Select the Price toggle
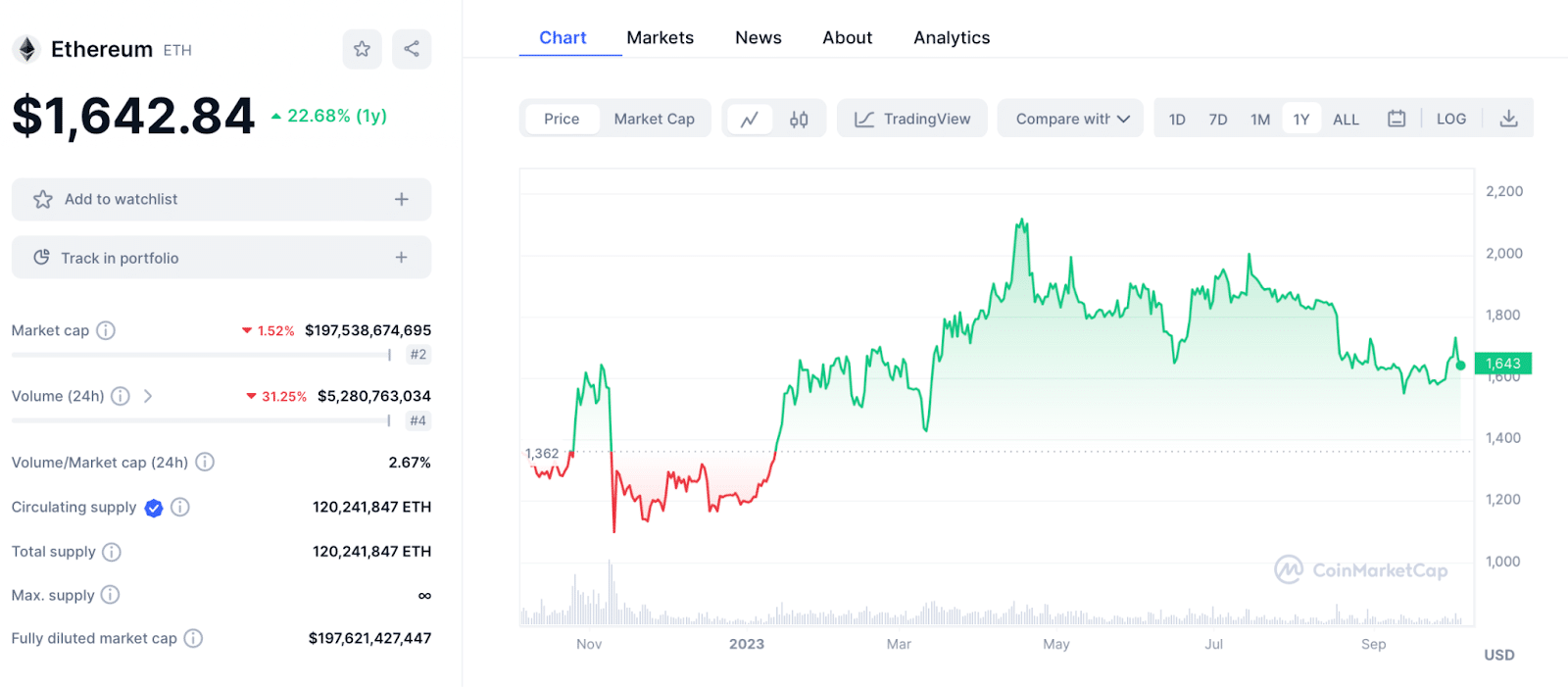 [562, 118]
